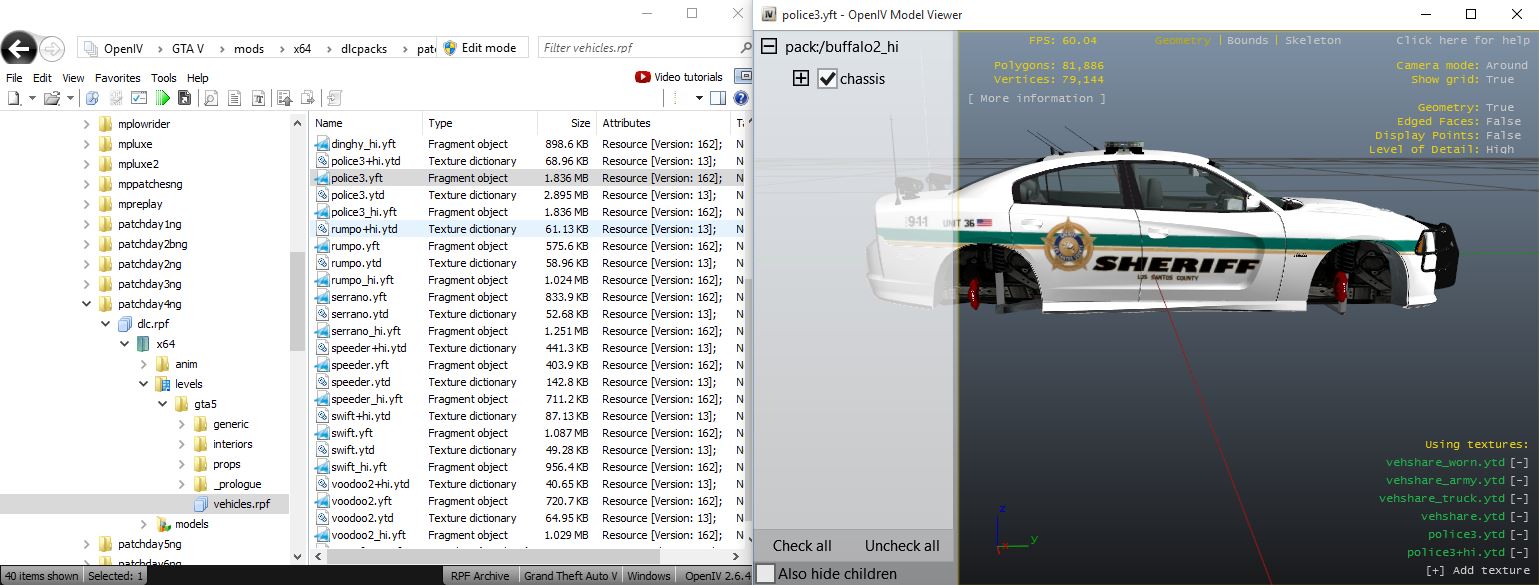The height and width of the screenshot is (585, 1539).
Task: Click the levels folder icon in tree
Action: point(162,384)
